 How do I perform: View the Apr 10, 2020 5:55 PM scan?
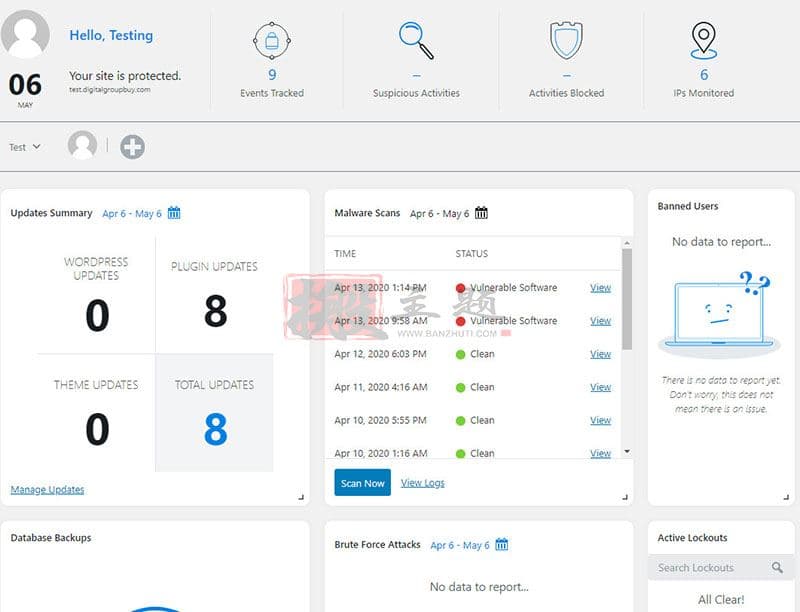point(601,420)
